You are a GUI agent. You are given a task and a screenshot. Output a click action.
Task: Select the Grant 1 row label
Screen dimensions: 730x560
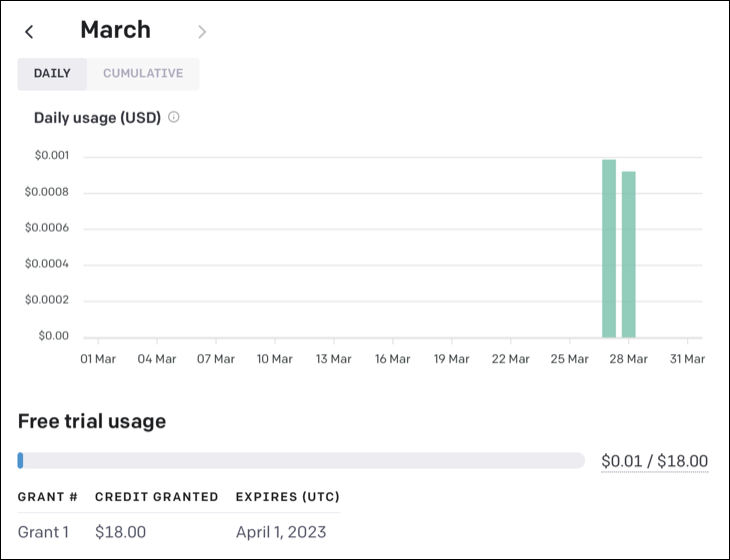pyautogui.click(x=43, y=532)
